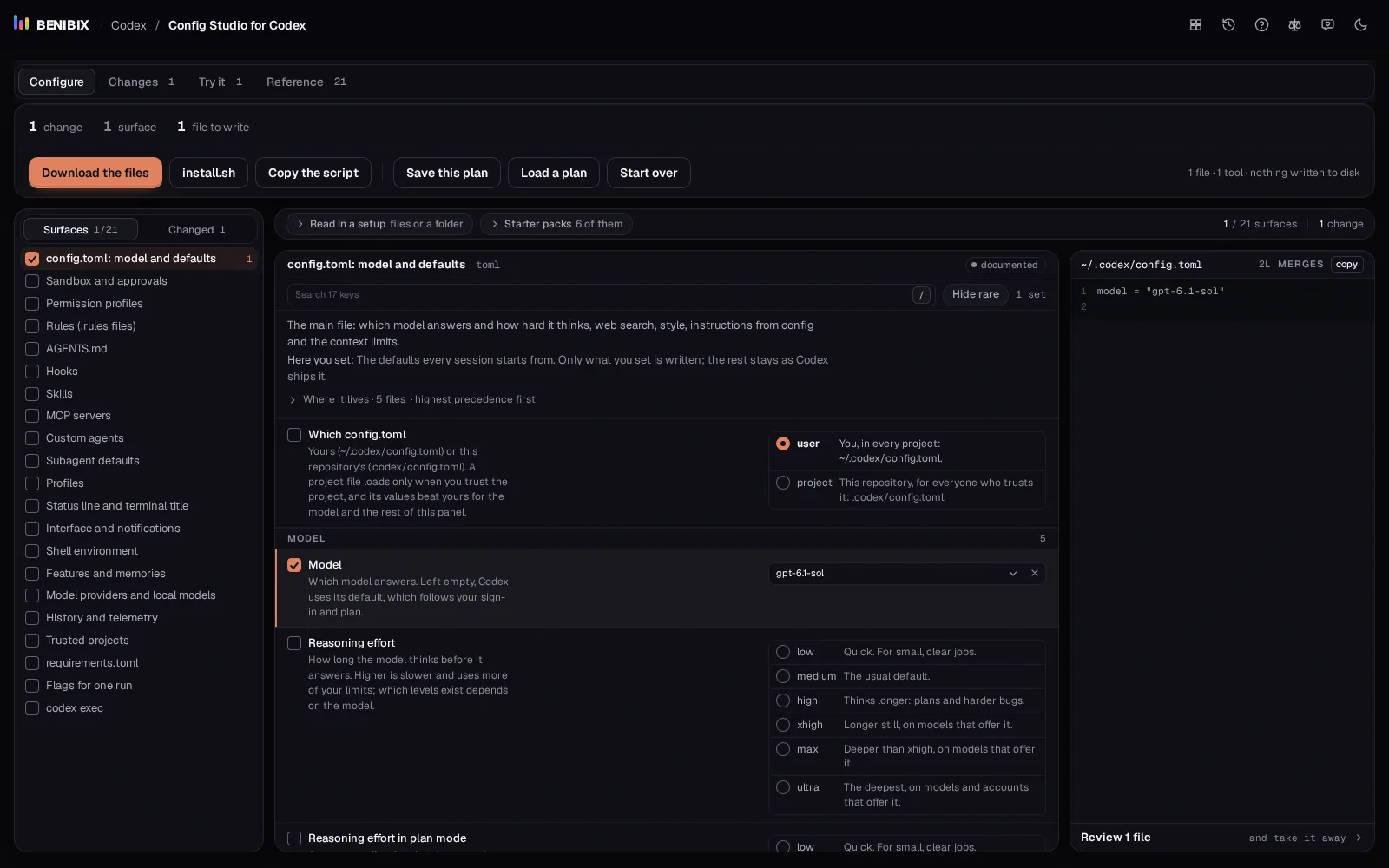1389x868 pixels.
Task: Expand Starter packs 6 of them
Action: tap(556, 224)
